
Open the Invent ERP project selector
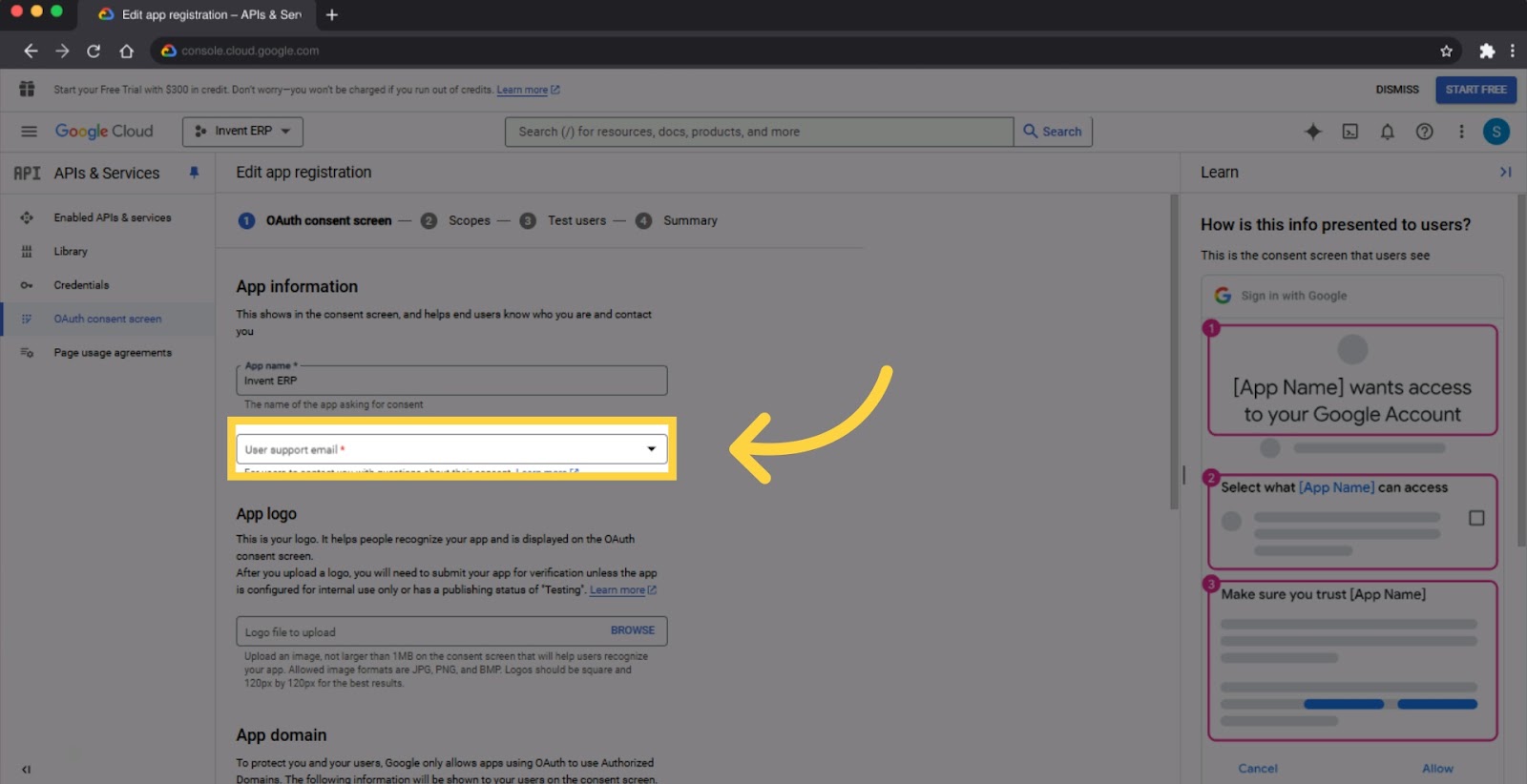pyautogui.click(x=242, y=132)
